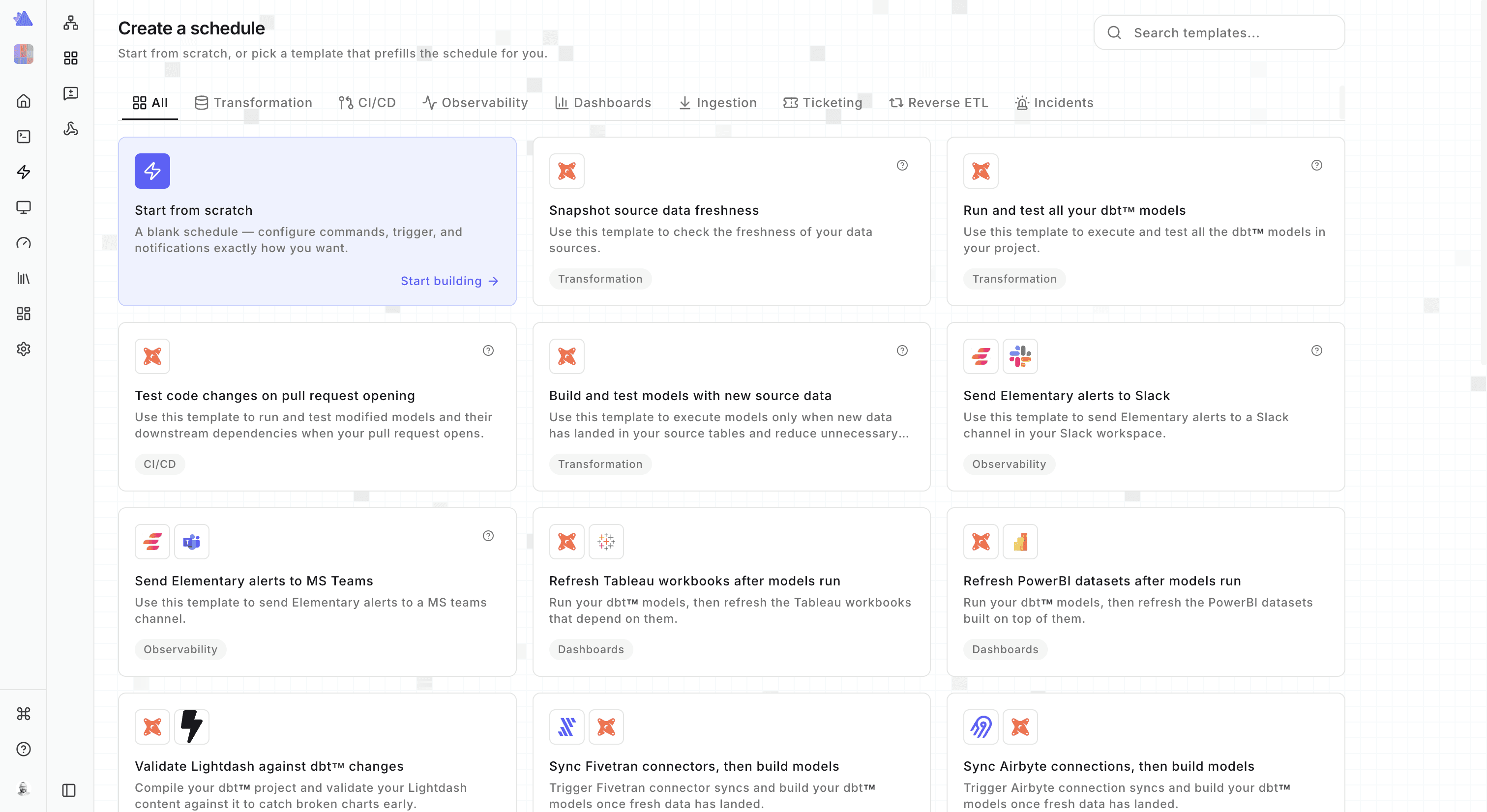
Task: Click the hierarchy tree icon at top
Action: [70, 23]
